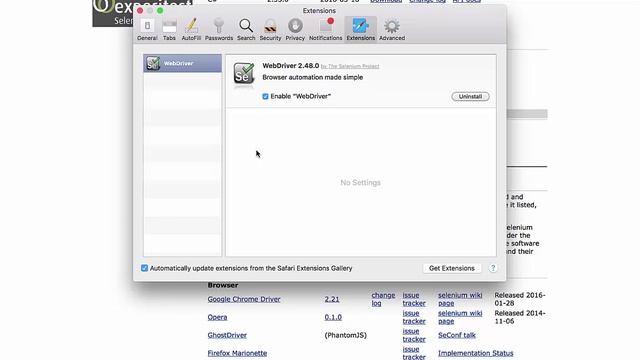This screenshot has height=360, width=640.
Task: Click the 2.21 version link
Action: coord(332,299)
